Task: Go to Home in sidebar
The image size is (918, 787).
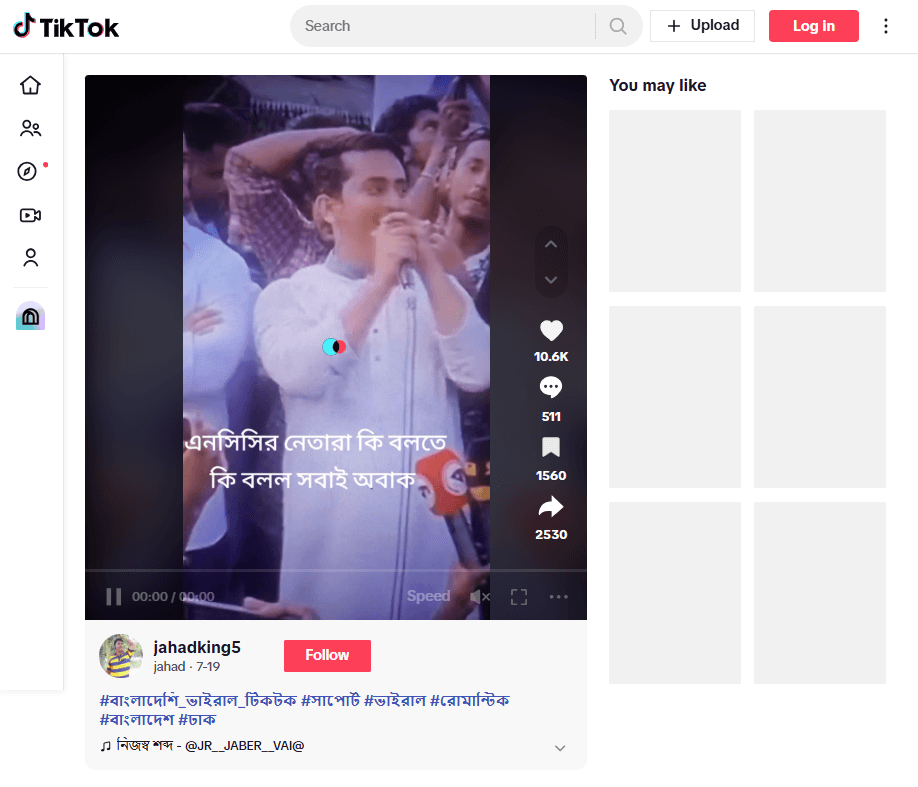Action: pos(30,85)
